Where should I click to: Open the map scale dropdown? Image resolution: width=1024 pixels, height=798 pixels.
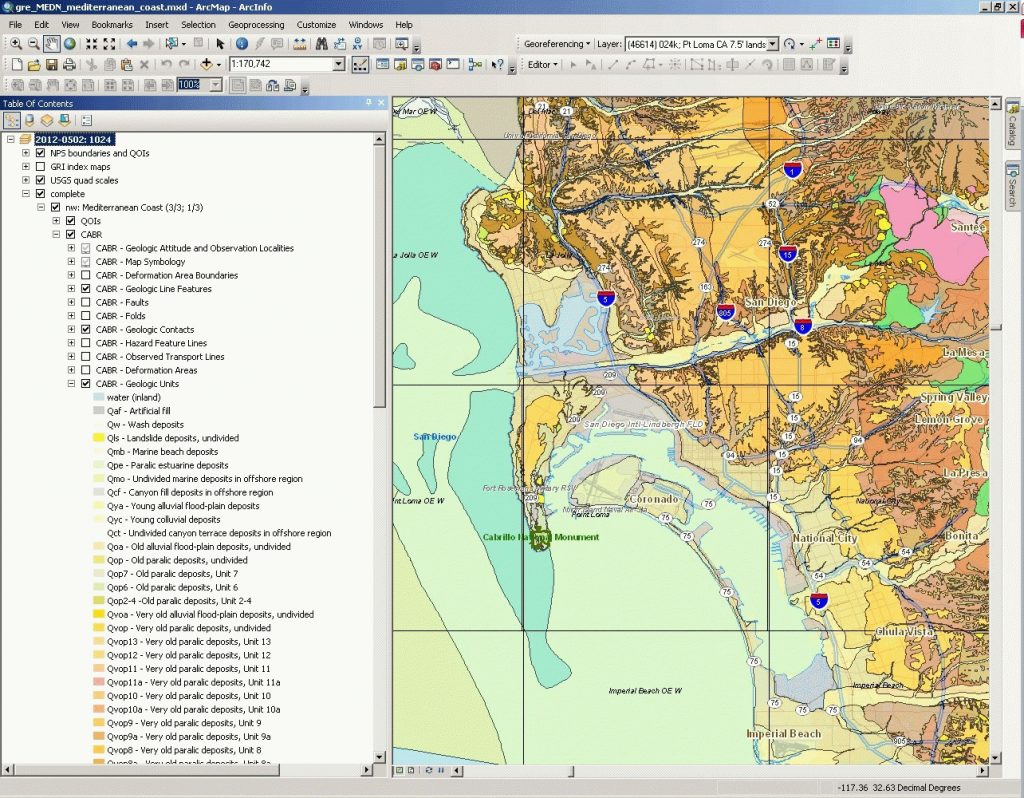337,63
